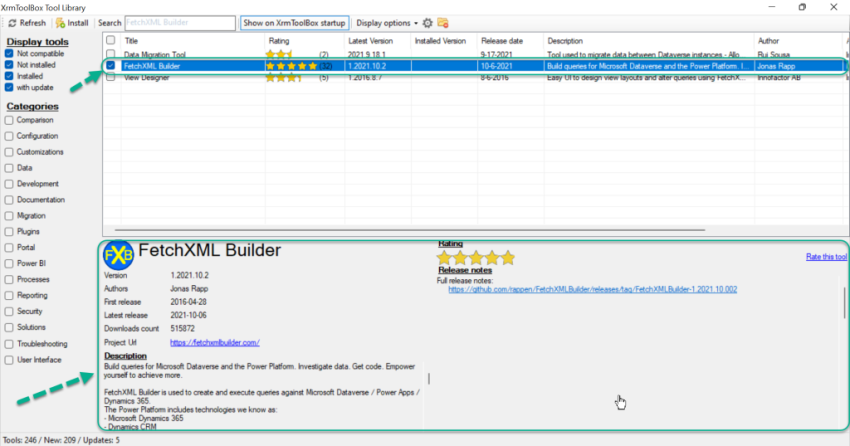Click the status bar tools count text
The height and width of the screenshot is (446, 850).
62,440
